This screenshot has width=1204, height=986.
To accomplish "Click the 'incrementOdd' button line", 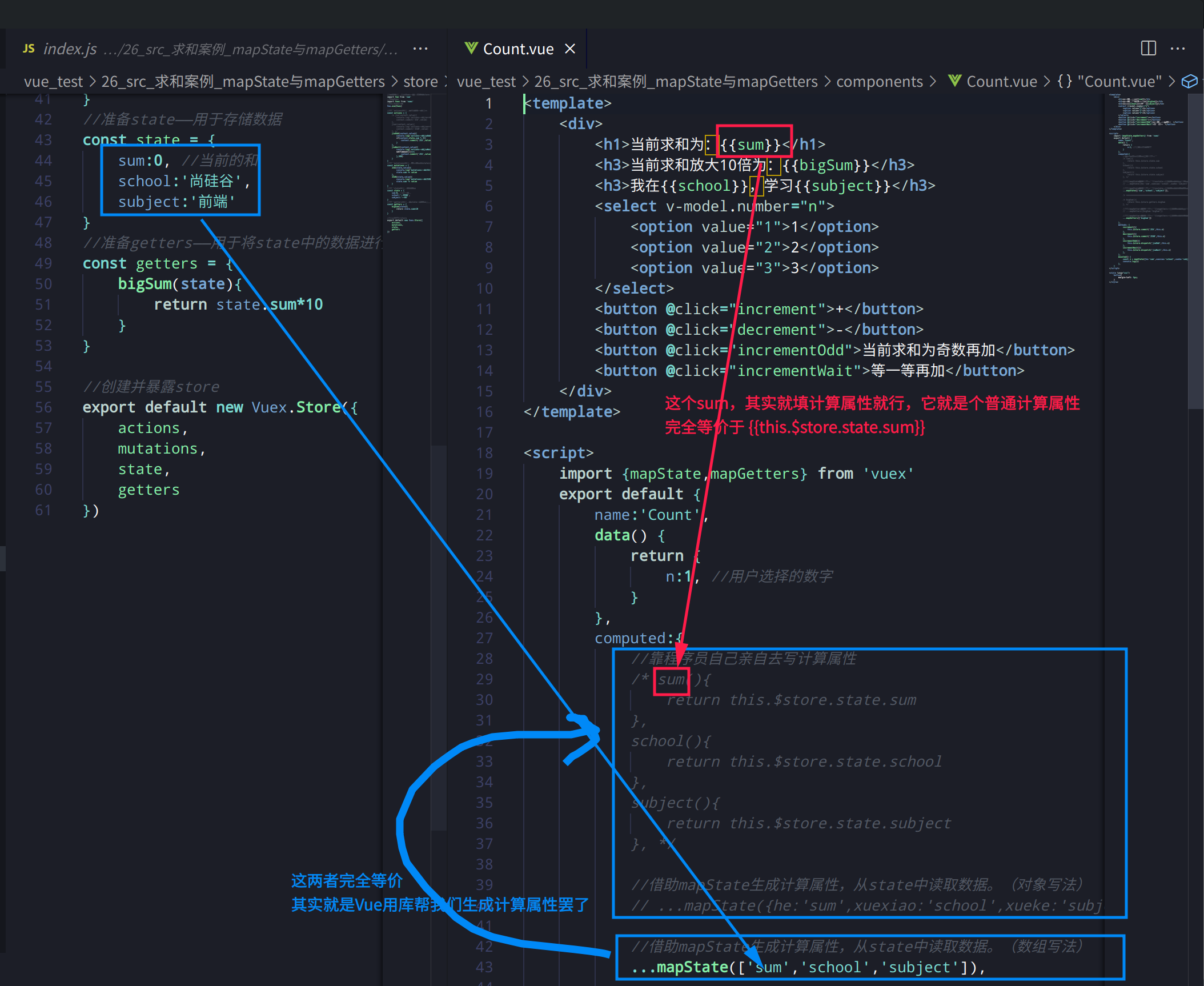I will [835, 350].
